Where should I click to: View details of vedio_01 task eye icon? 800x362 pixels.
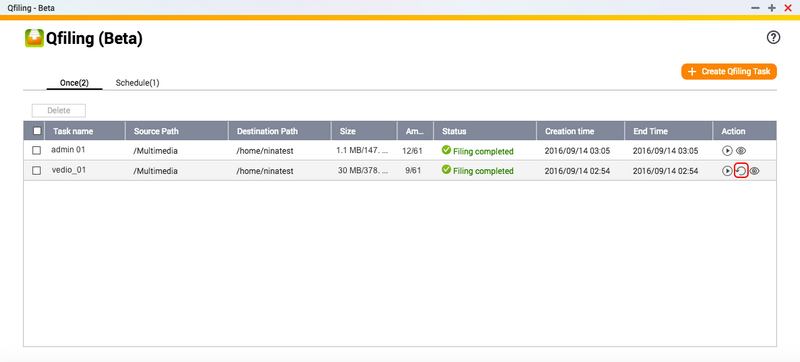click(x=755, y=171)
